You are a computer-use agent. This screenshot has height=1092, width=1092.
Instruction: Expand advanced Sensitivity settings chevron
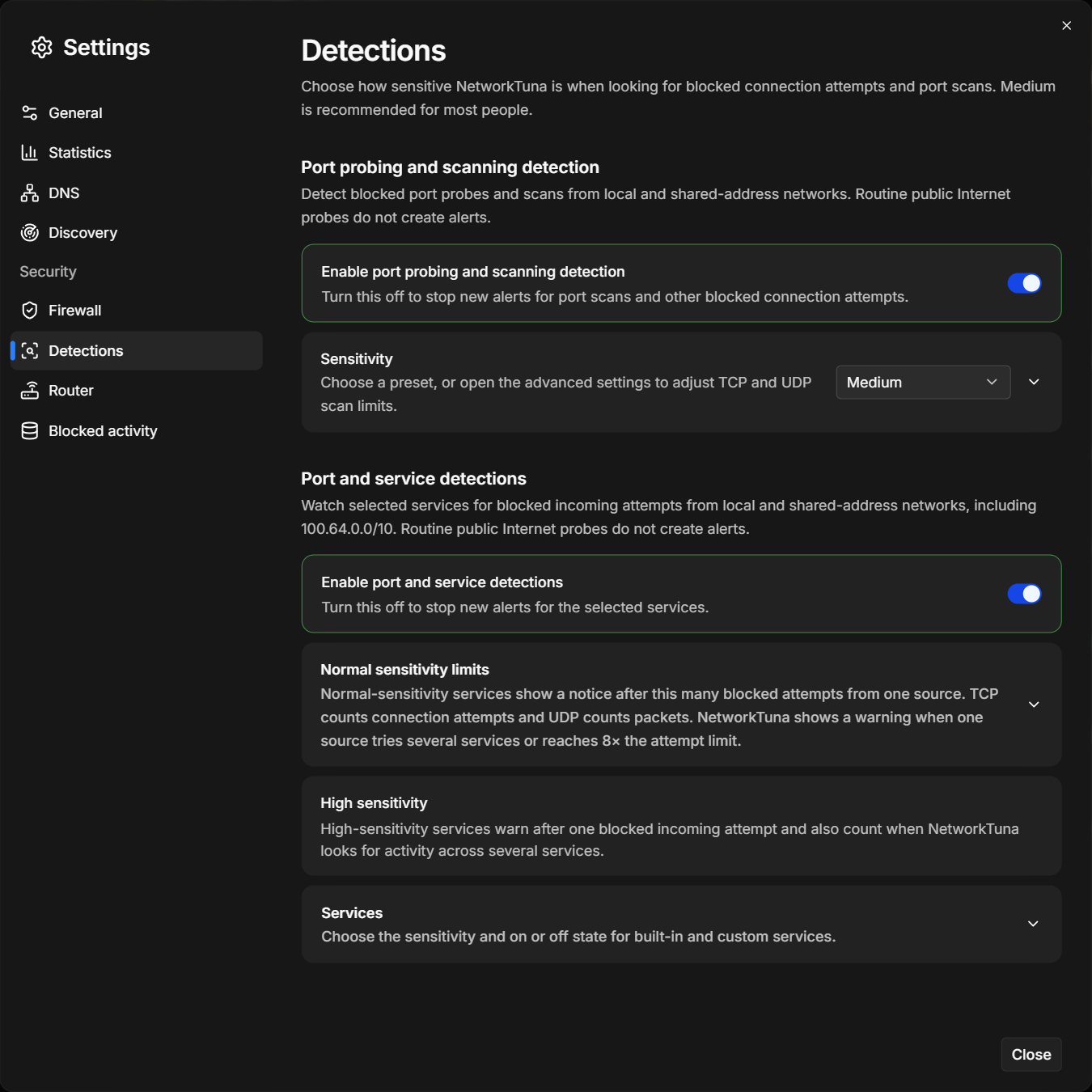pyautogui.click(x=1034, y=382)
